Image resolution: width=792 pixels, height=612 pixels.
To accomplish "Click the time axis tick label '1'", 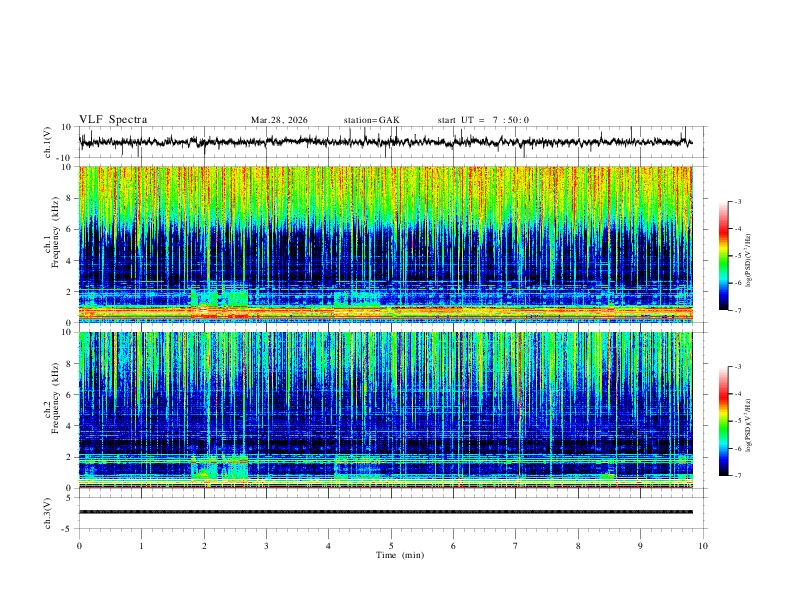I will tap(141, 546).
